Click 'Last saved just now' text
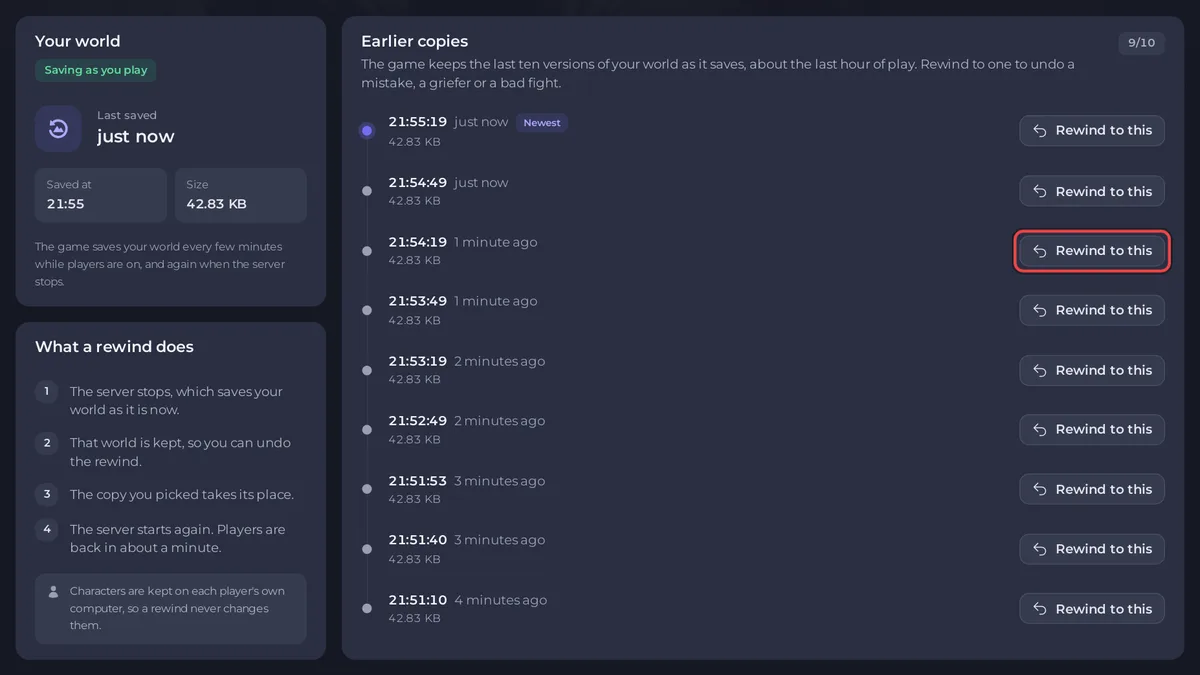 136,128
